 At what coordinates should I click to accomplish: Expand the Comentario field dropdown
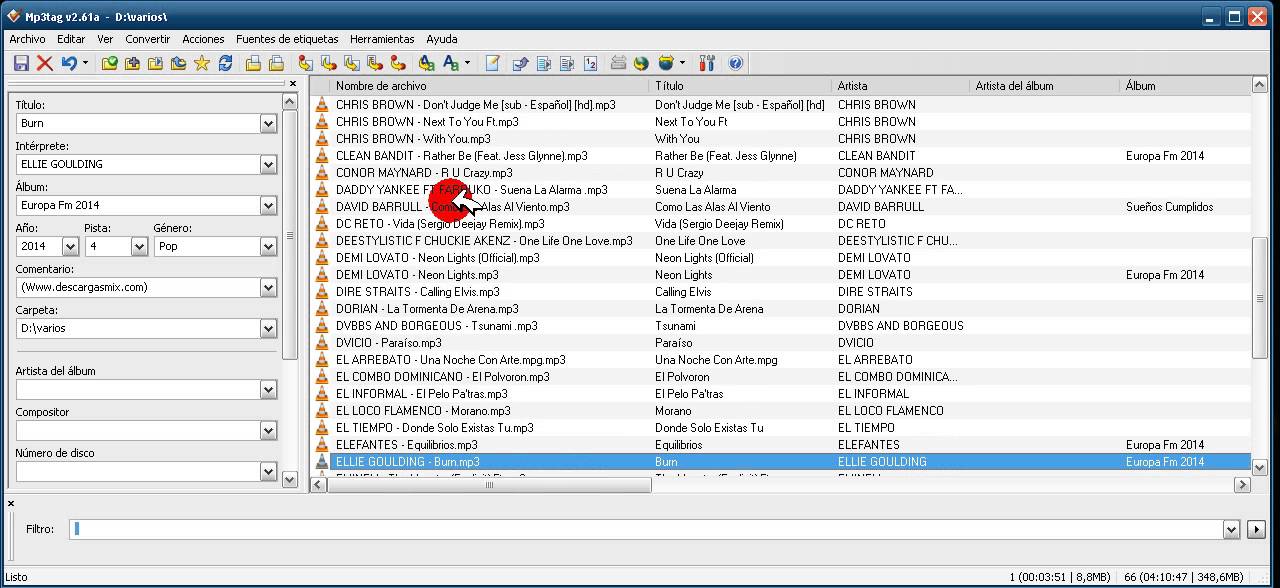tap(268, 287)
